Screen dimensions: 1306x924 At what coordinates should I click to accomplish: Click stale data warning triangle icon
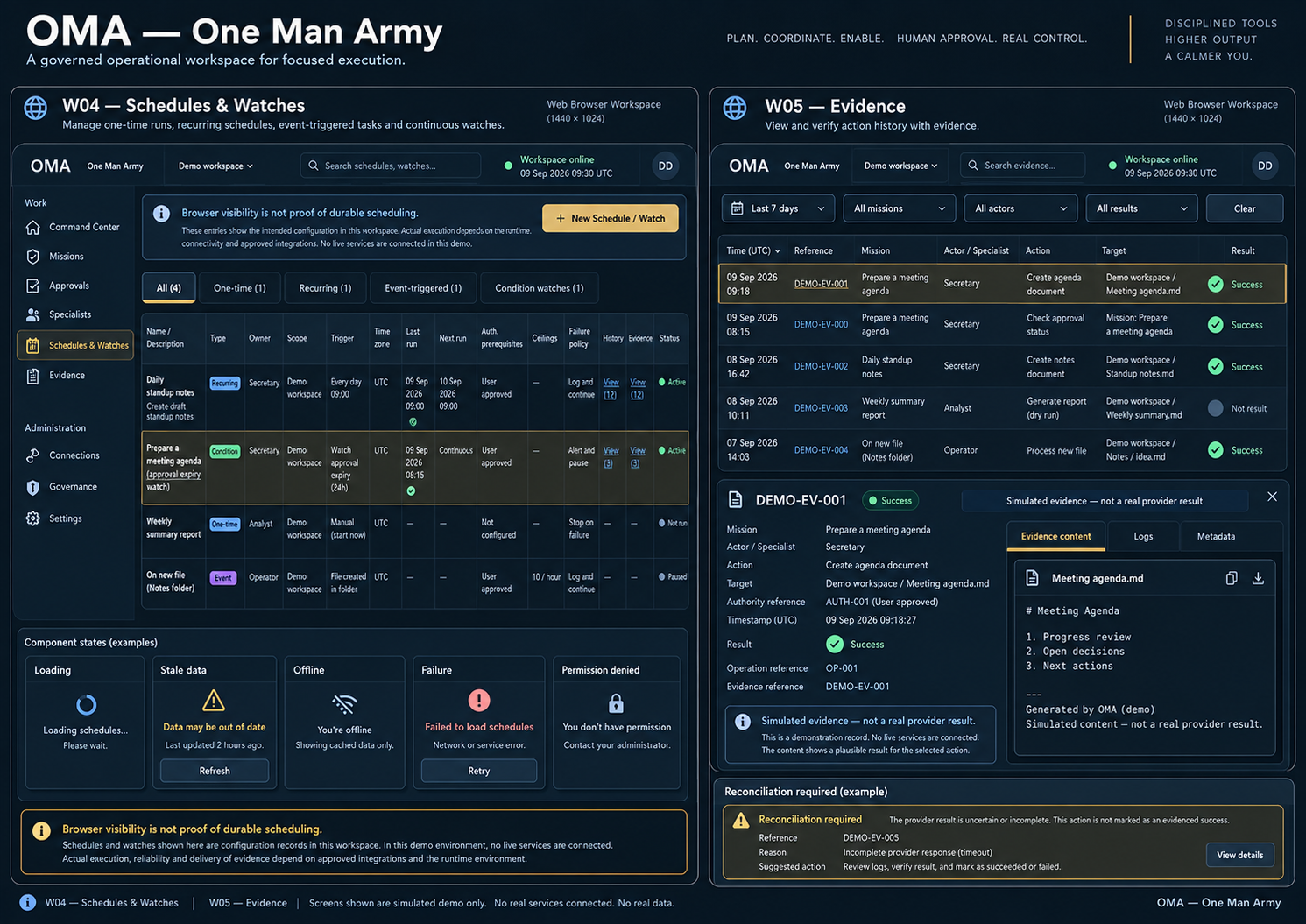[x=214, y=701]
